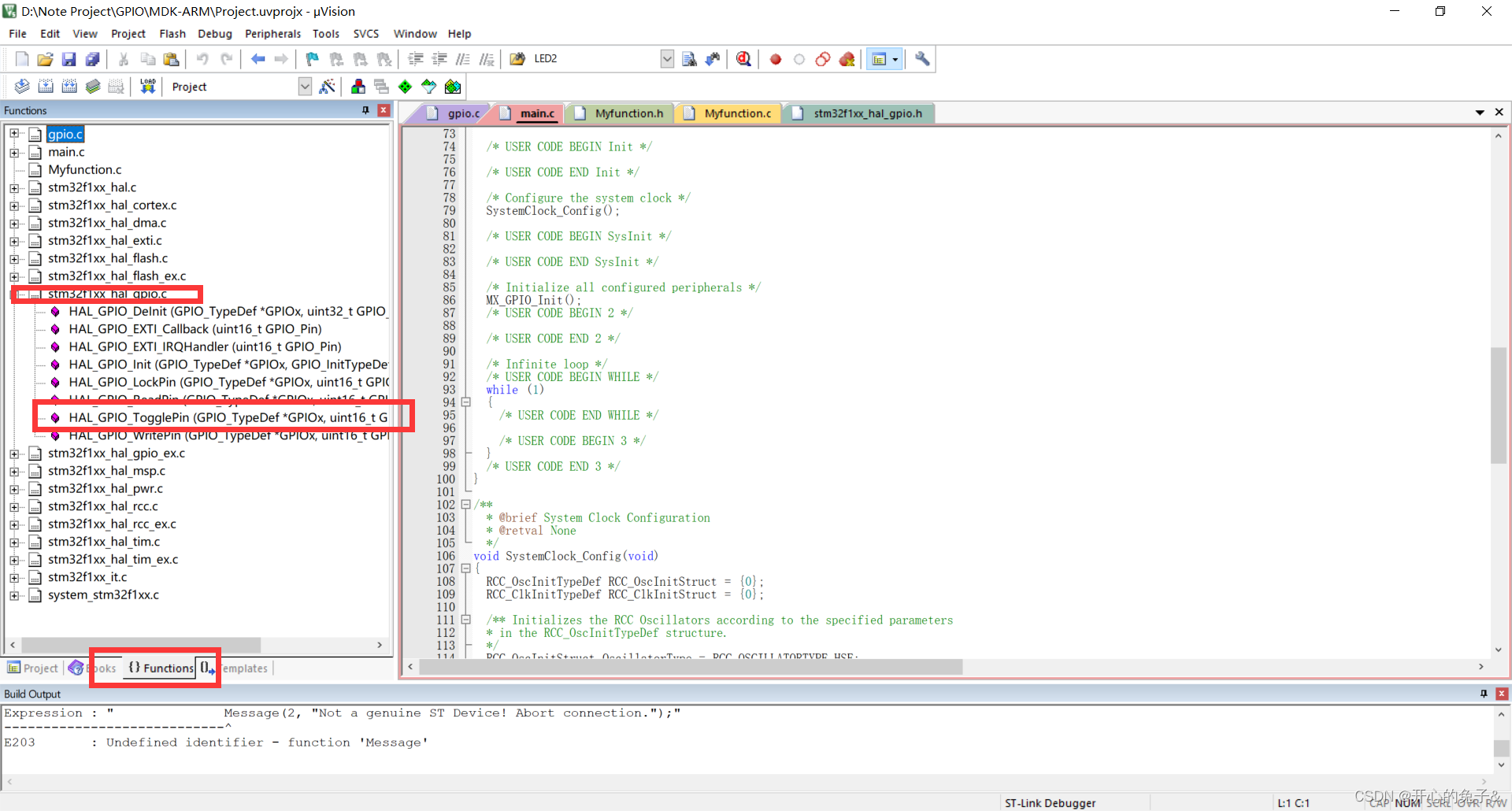Select HAL_GPIO_EXTI_Callback function entry

tap(195, 329)
